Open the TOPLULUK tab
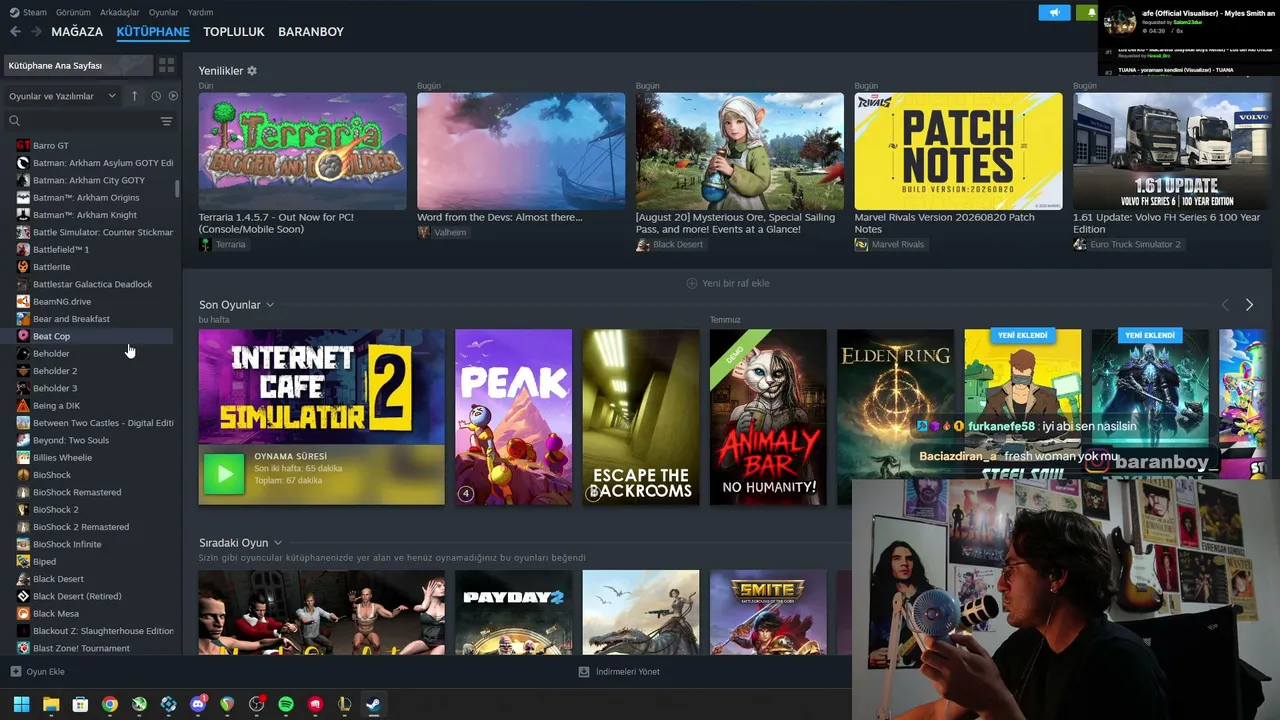The height and width of the screenshot is (720, 1280). (x=234, y=32)
